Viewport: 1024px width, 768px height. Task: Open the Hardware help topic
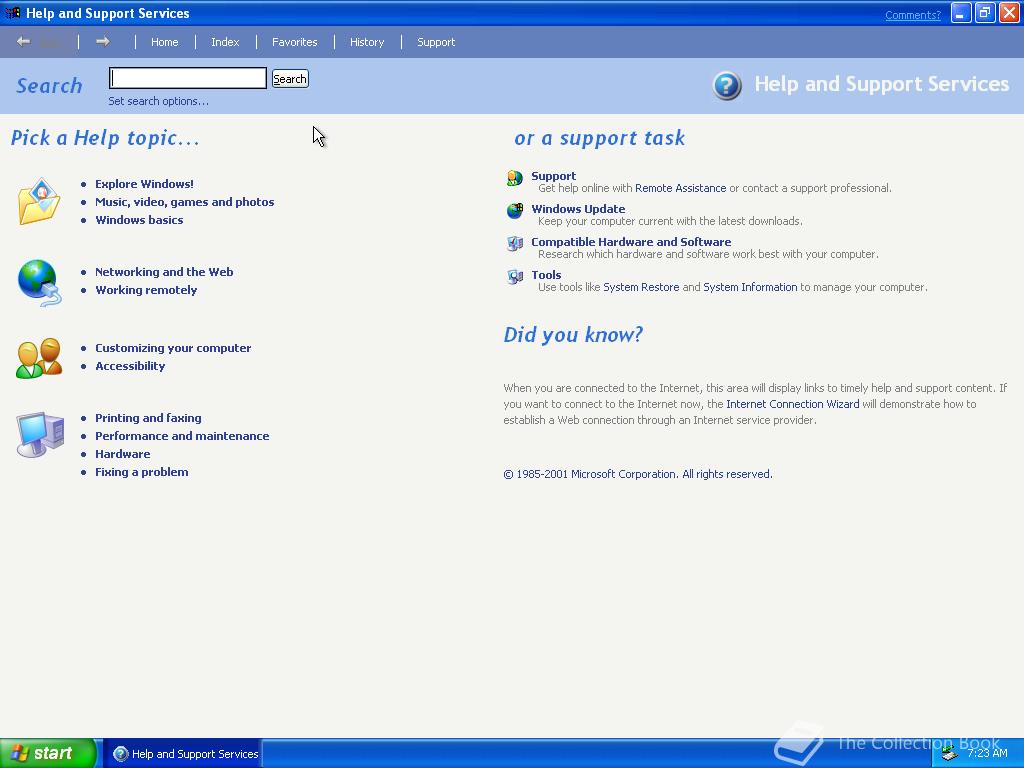pyautogui.click(x=123, y=454)
